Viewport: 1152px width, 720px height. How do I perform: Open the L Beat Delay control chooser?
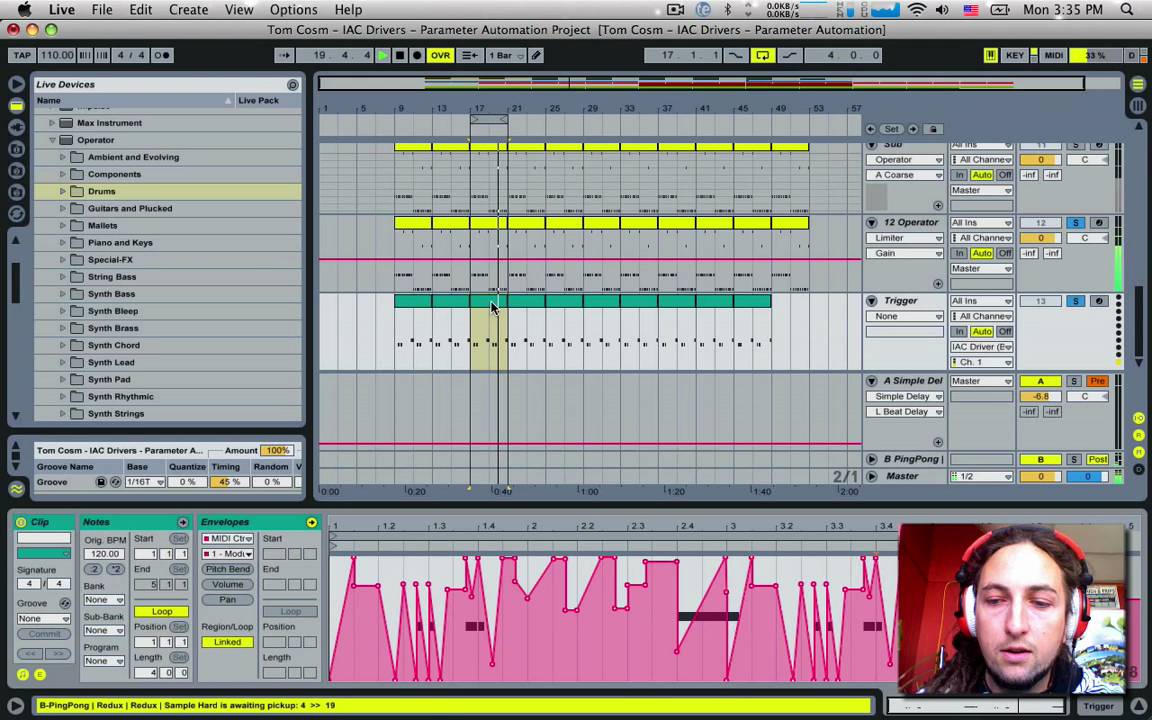coord(904,411)
